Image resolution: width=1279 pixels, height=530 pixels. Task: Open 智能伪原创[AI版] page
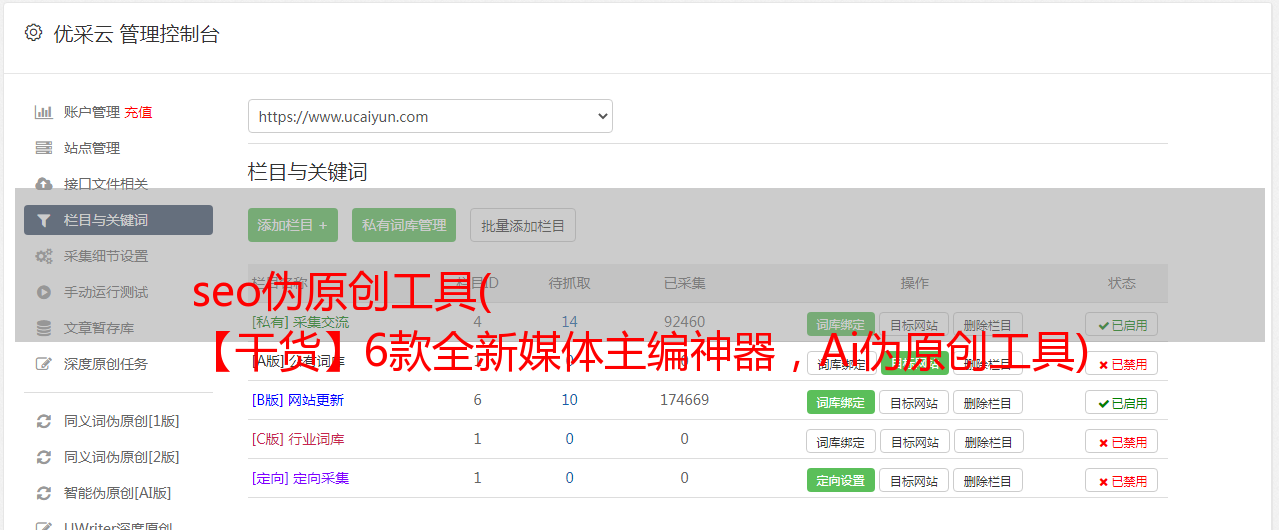[x=118, y=493]
